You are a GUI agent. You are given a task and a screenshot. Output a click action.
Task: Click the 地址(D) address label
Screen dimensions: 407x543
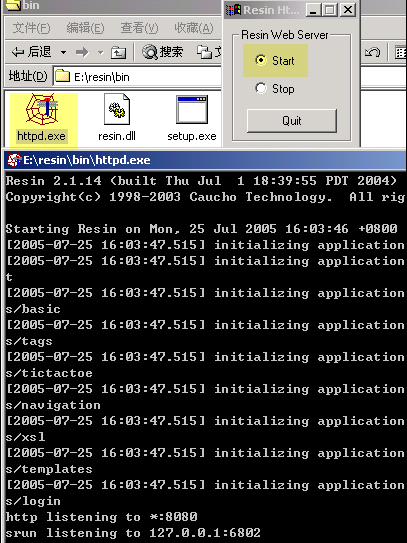[28, 76]
